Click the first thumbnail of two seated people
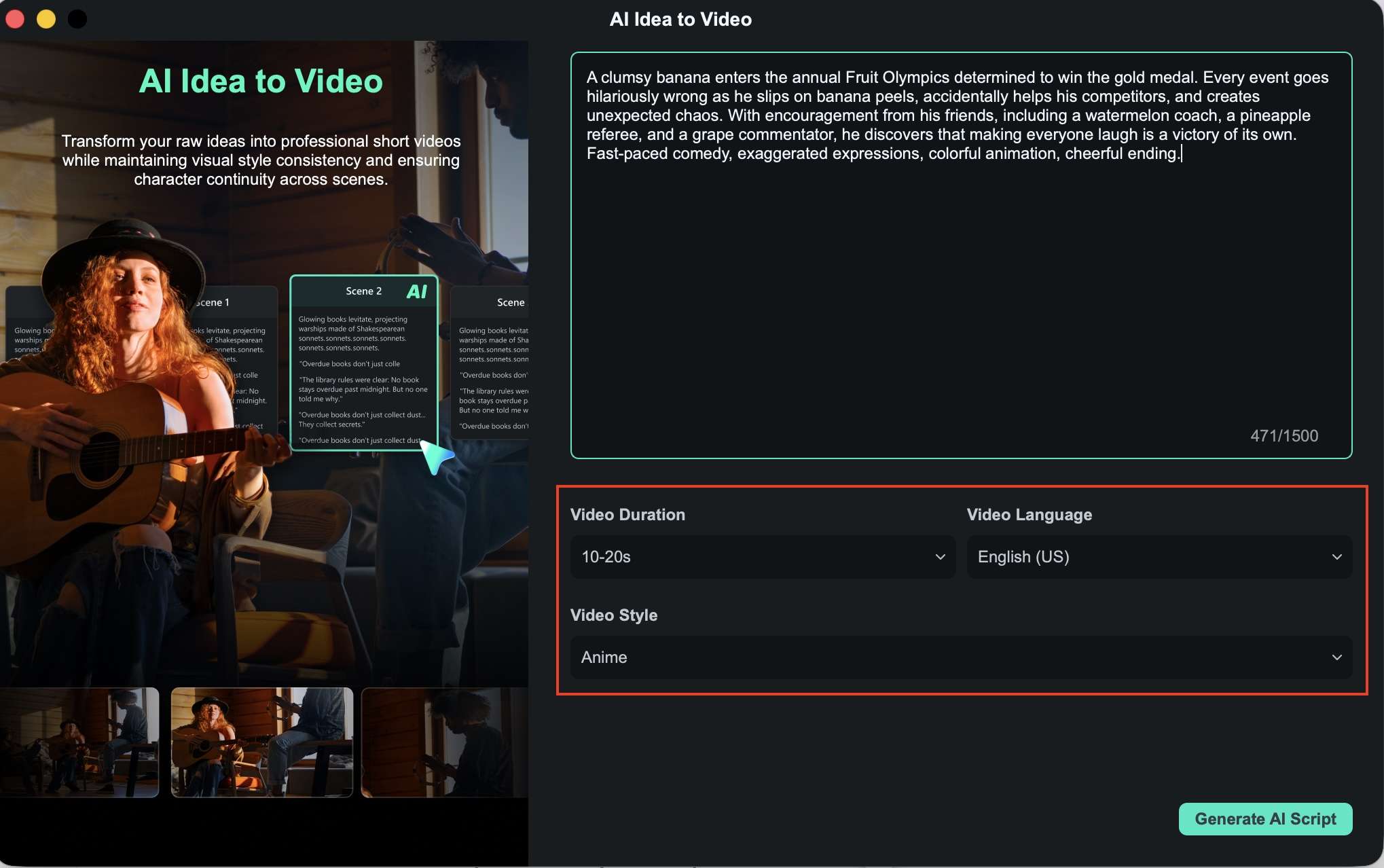1384x868 pixels. (79, 742)
